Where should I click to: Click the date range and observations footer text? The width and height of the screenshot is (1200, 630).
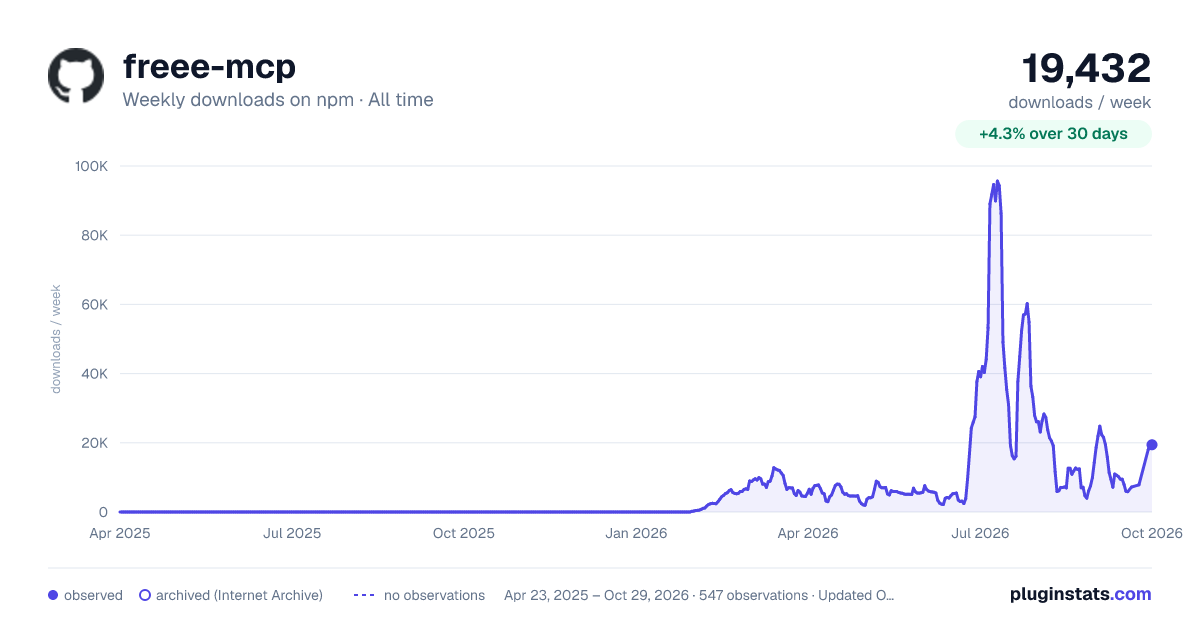tap(699, 595)
